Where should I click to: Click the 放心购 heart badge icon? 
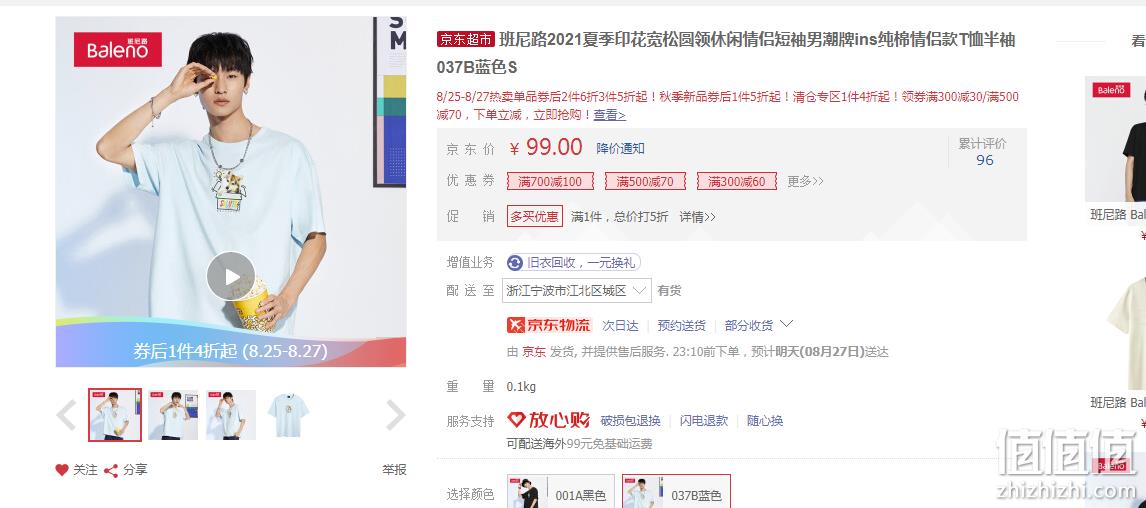point(517,420)
